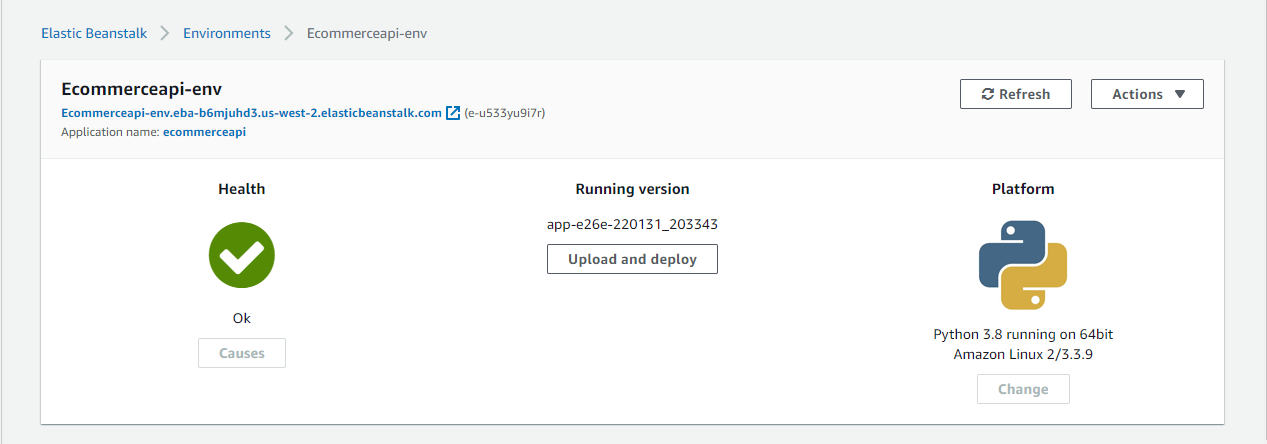Click the Change platform button
The width and height of the screenshot is (1267, 444).
[1023, 389]
